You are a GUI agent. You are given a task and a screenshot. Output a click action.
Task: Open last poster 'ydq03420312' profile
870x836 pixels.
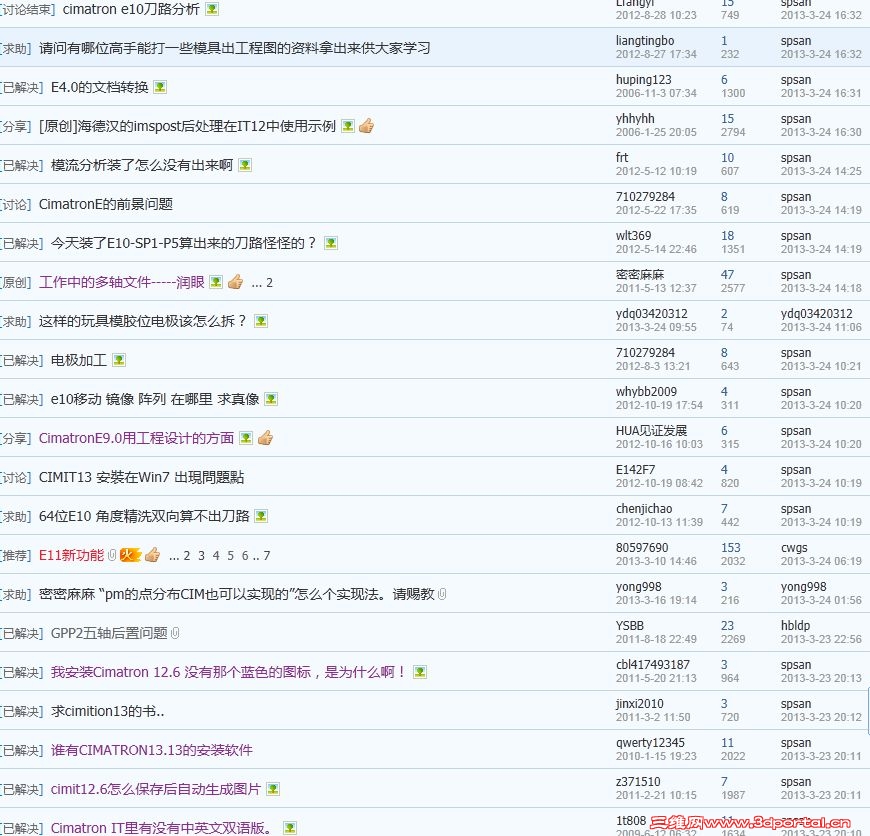coord(816,314)
